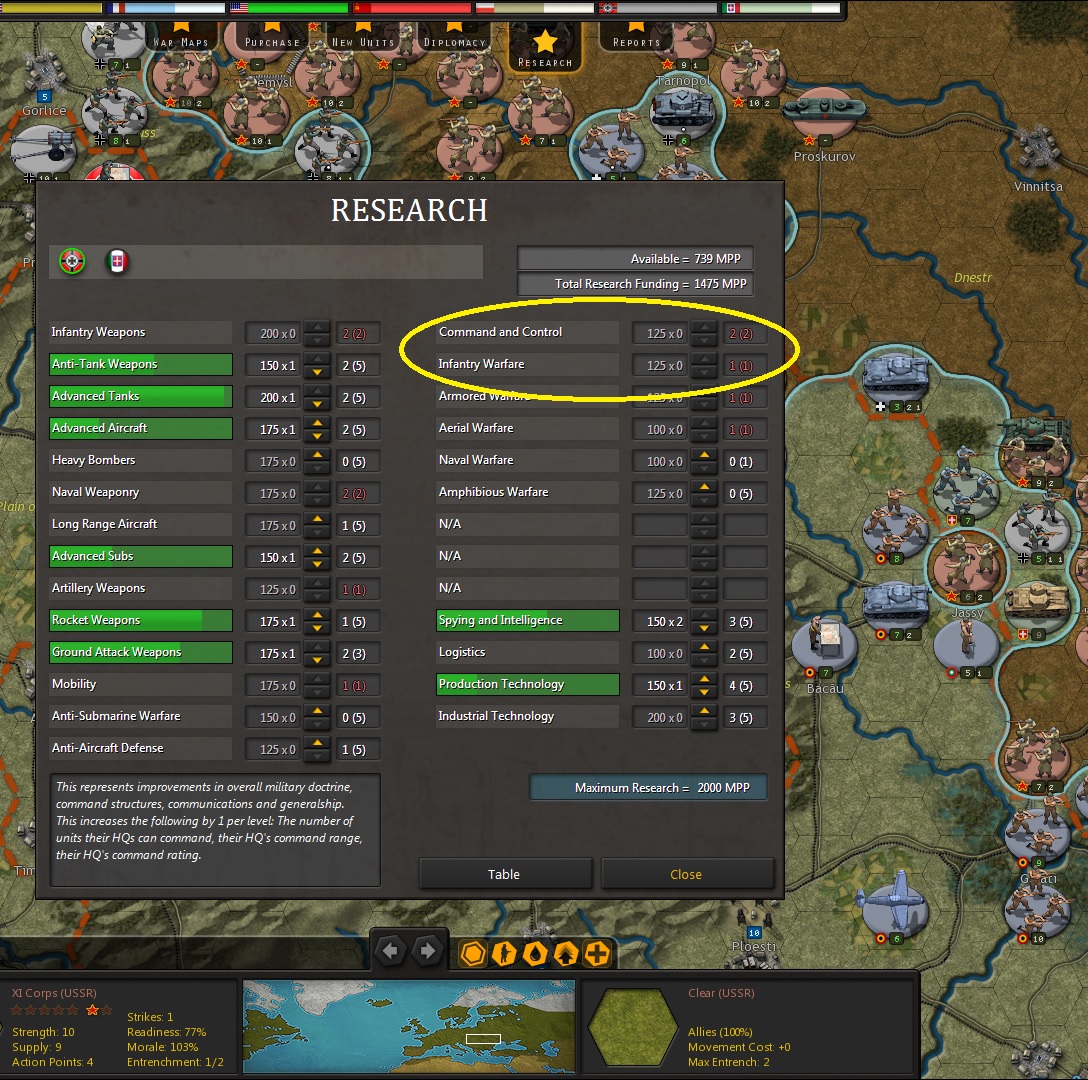Select the tank unit at Tarnopol

(683, 111)
